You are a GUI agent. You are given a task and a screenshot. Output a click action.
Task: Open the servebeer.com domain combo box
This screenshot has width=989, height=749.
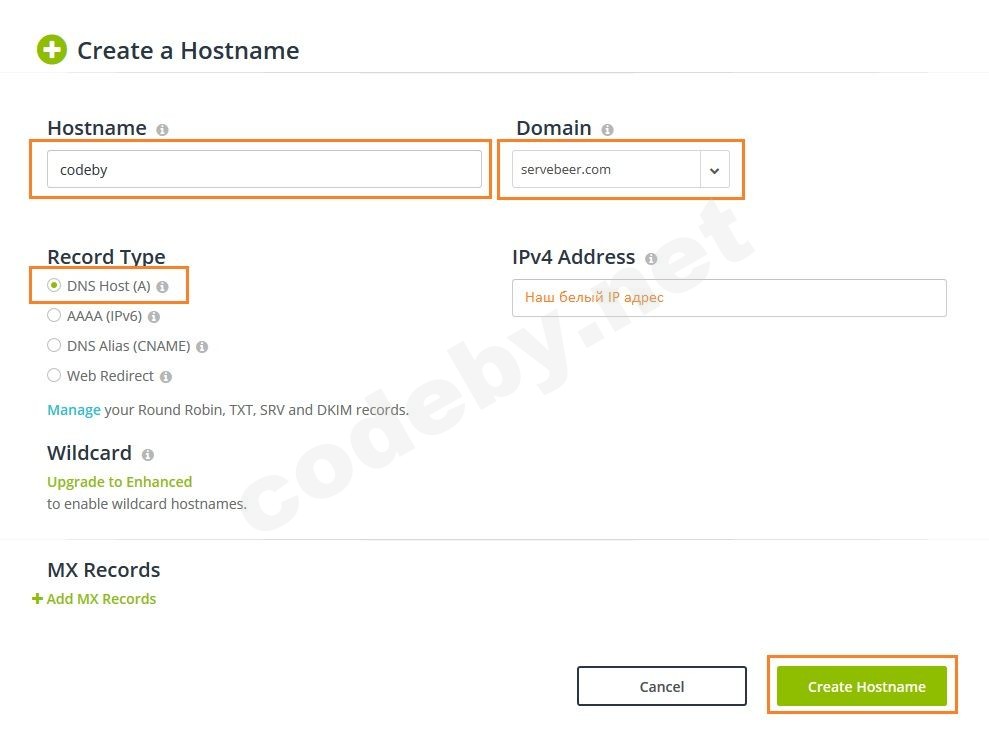click(606, 170)
